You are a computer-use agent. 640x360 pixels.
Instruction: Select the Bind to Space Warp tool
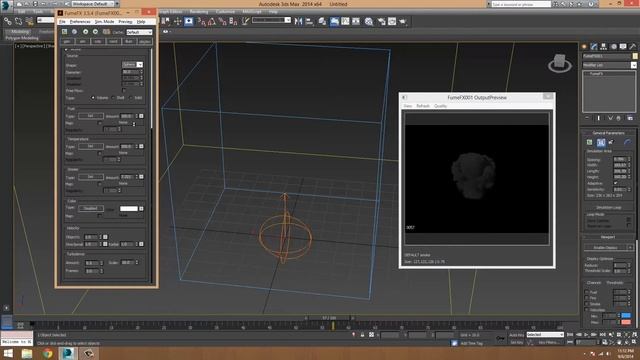[x=29, y=21]
